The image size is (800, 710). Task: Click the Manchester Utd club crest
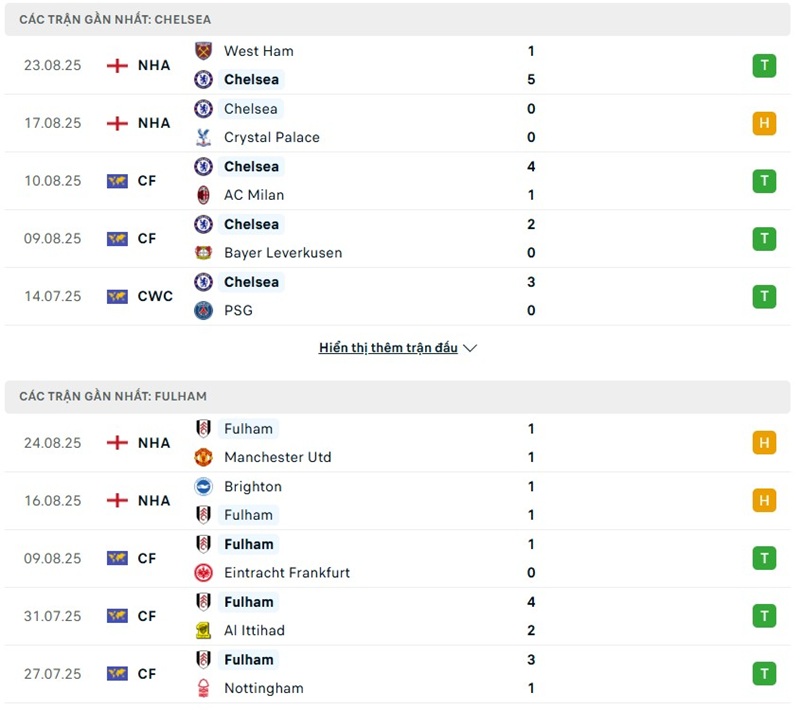point(204,457)
